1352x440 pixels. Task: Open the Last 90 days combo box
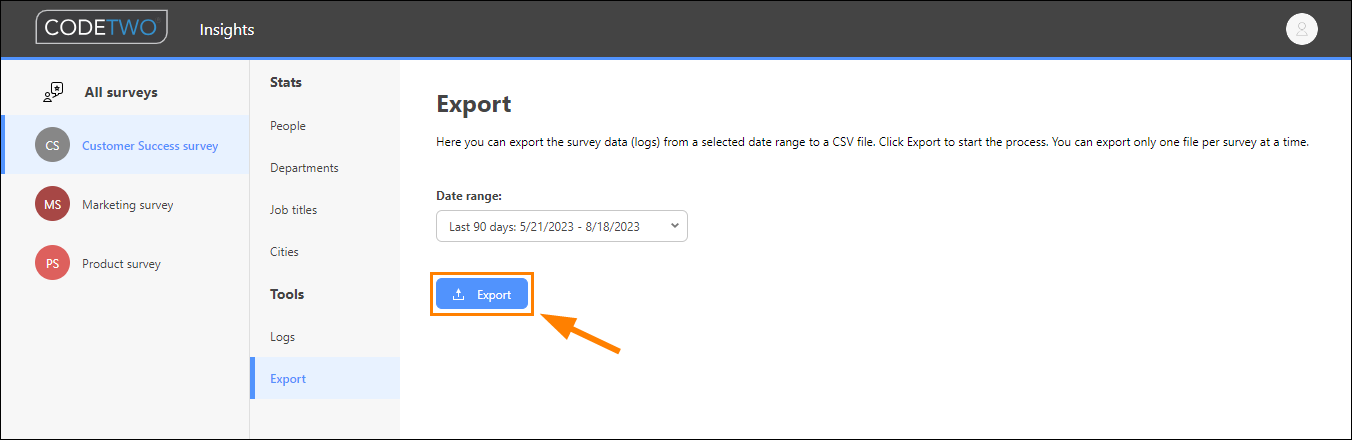click(562, 226)
